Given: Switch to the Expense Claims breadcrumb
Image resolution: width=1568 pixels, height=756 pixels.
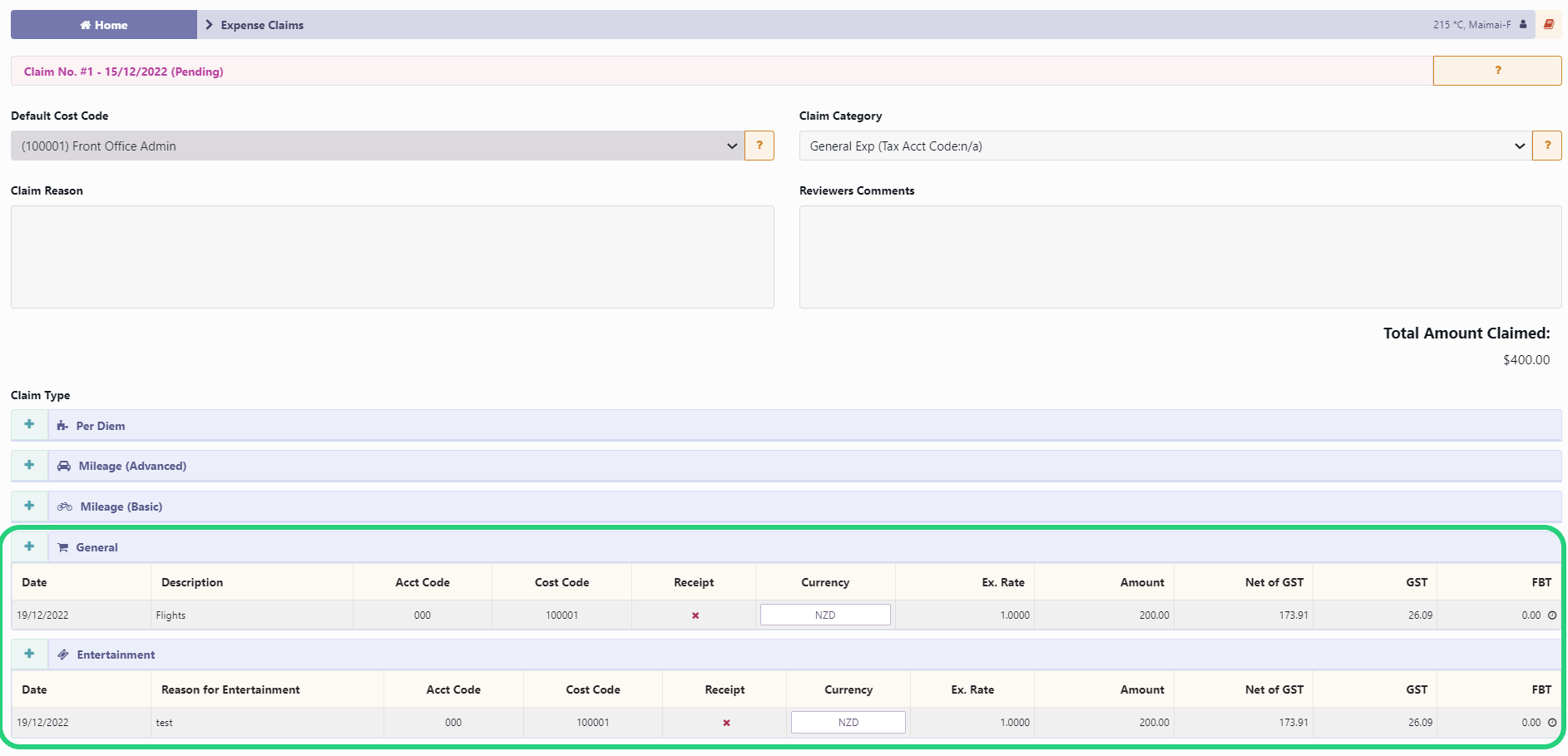Looking at the screenshot, I should tap(261, 24).
